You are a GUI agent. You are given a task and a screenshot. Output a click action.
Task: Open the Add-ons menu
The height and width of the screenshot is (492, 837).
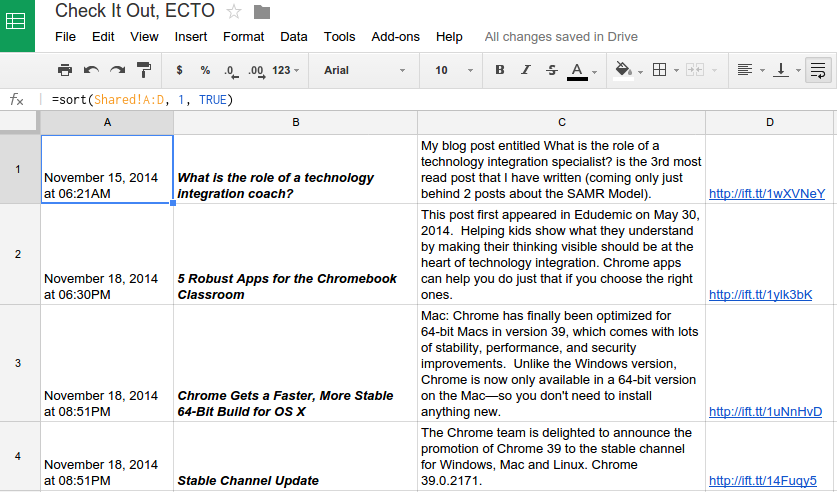395,36
